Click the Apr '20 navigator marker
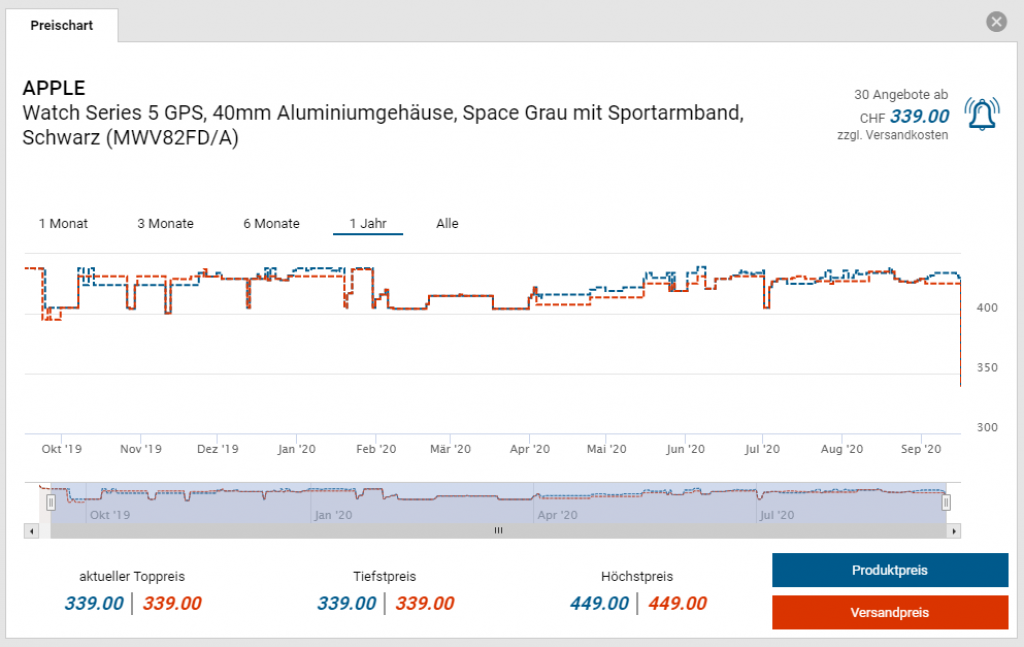The width and height of the screenshot is (1024, 647). tap(557, 514)
